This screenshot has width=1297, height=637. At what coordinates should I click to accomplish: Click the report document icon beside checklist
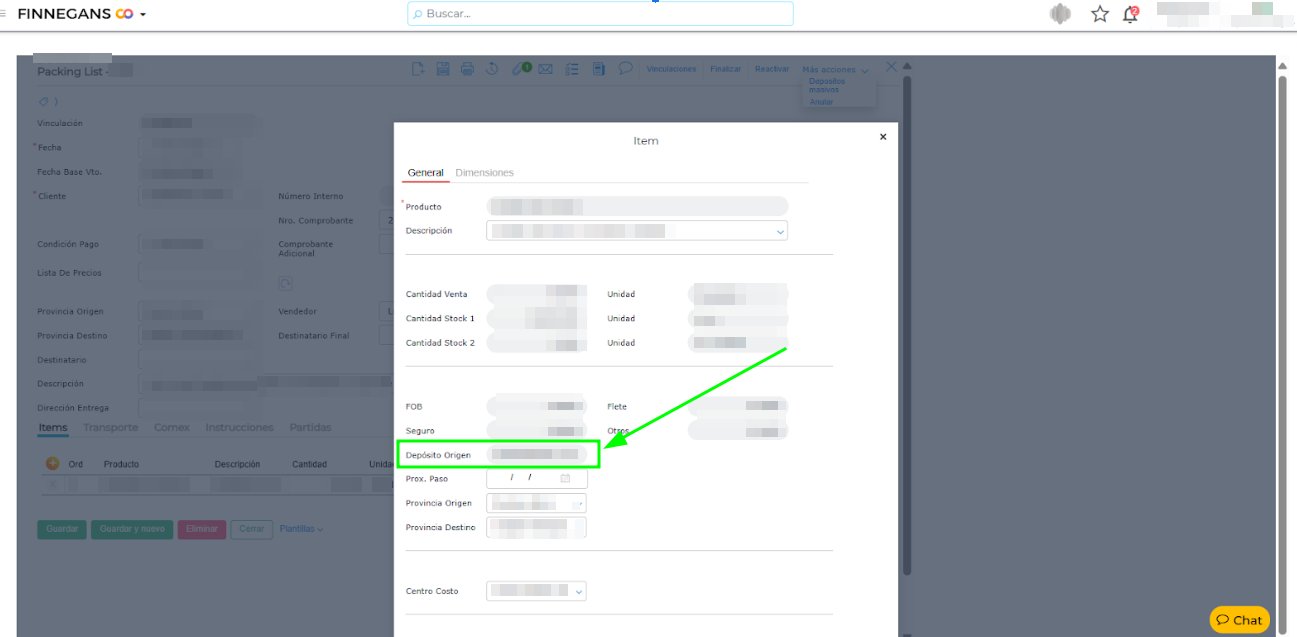(599, 69)
